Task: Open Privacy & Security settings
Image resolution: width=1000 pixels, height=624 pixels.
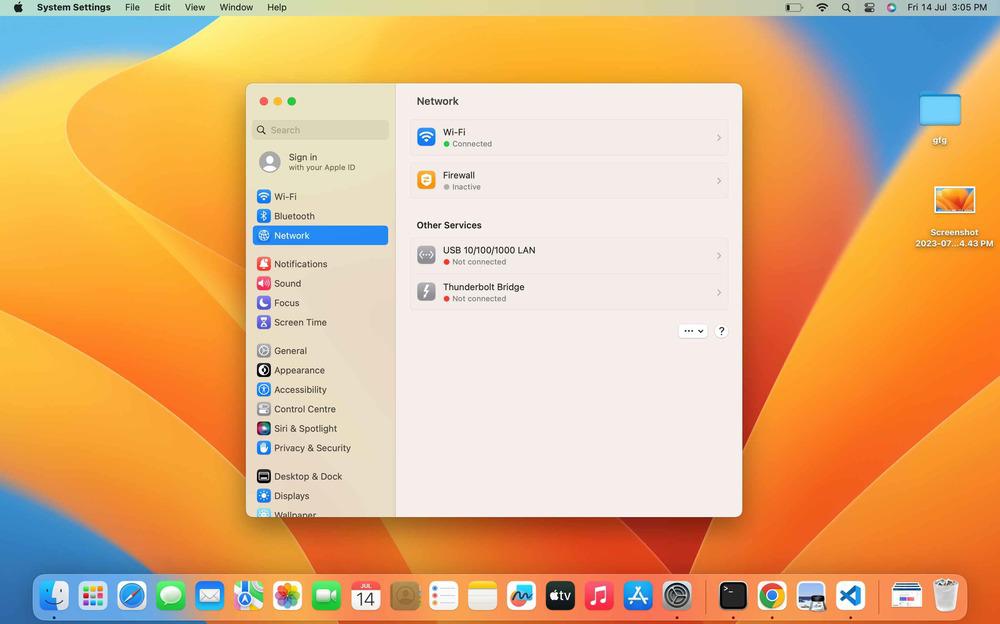Action: 312,448
